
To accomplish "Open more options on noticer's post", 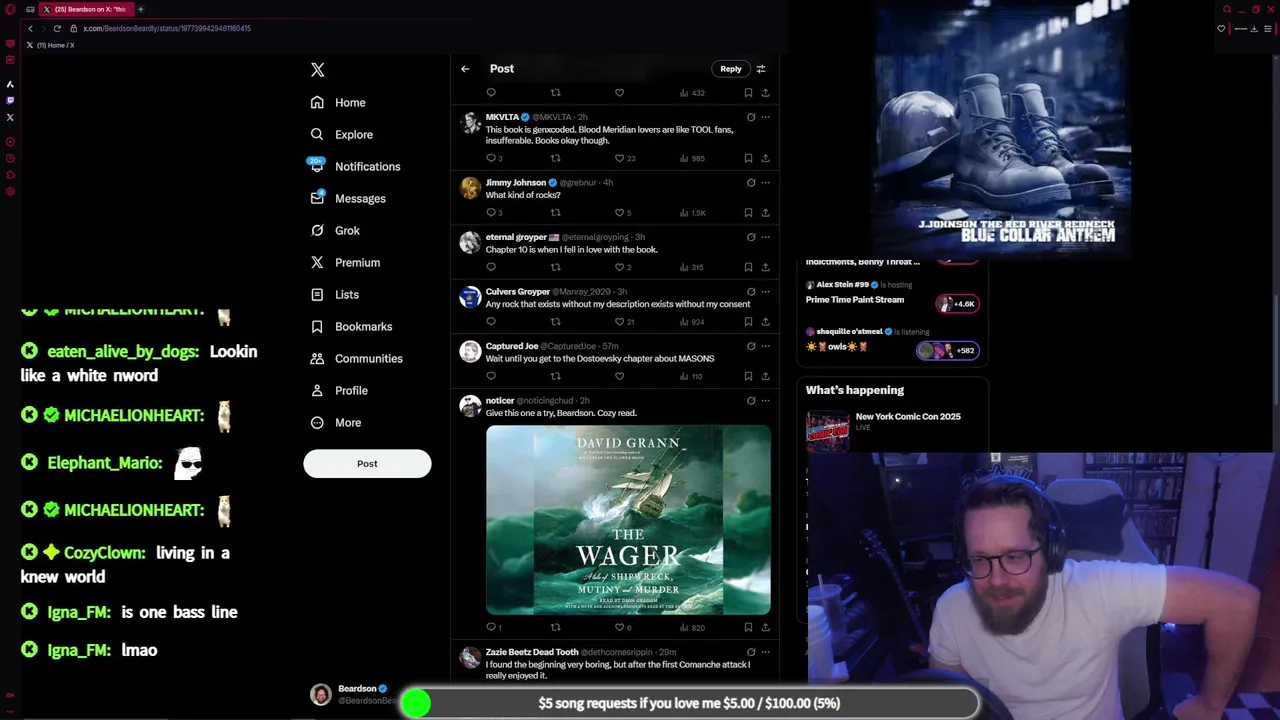I will [765, 401].
